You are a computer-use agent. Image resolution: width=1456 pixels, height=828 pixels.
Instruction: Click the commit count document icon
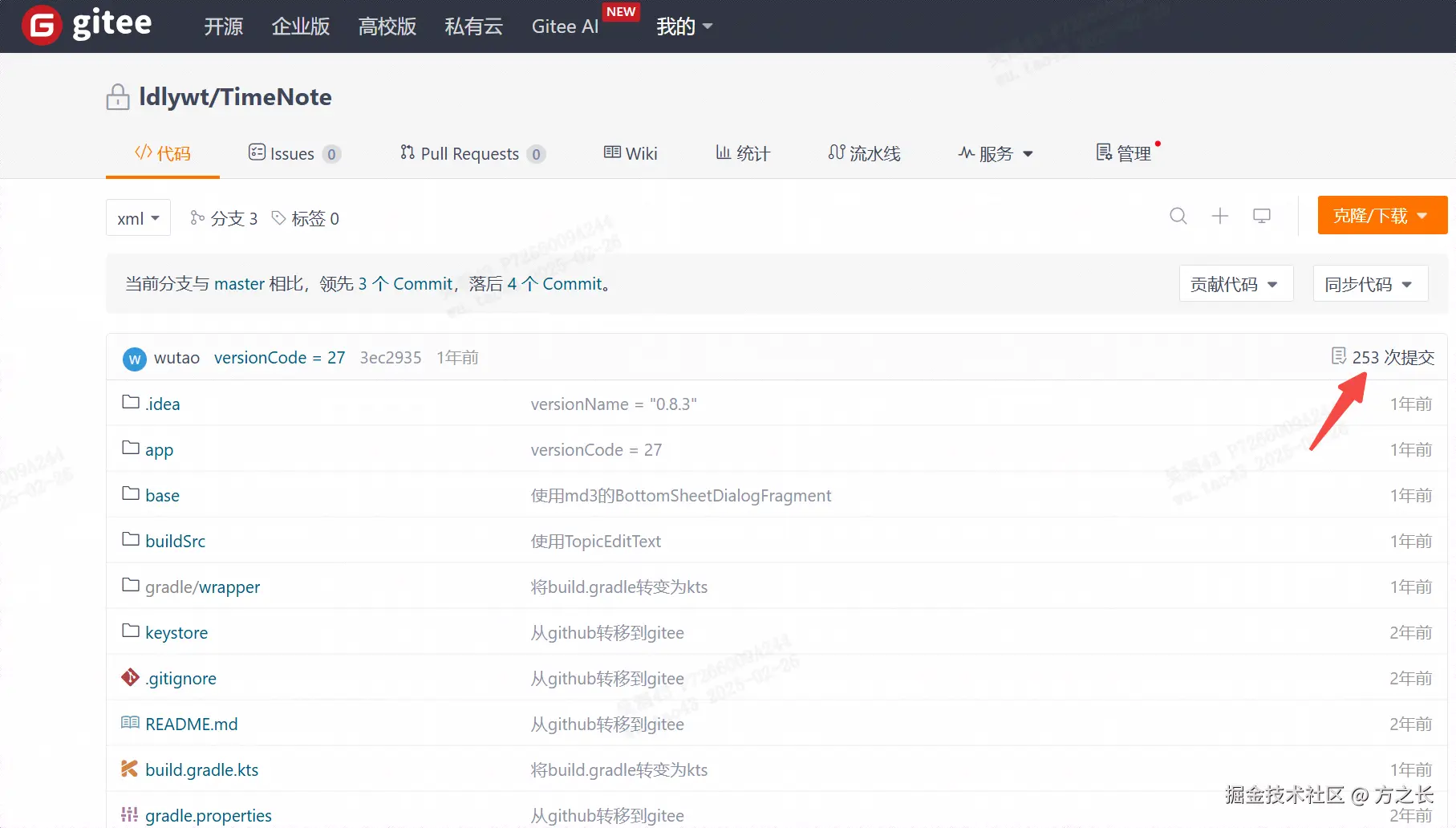pyautogui.click(x=1339, y=355)
